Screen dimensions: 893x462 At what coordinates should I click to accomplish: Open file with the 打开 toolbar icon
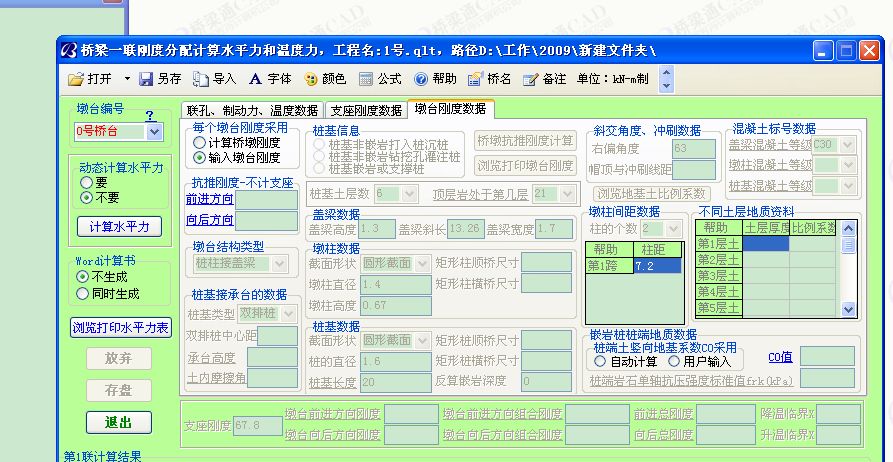(x=89, y=79)
